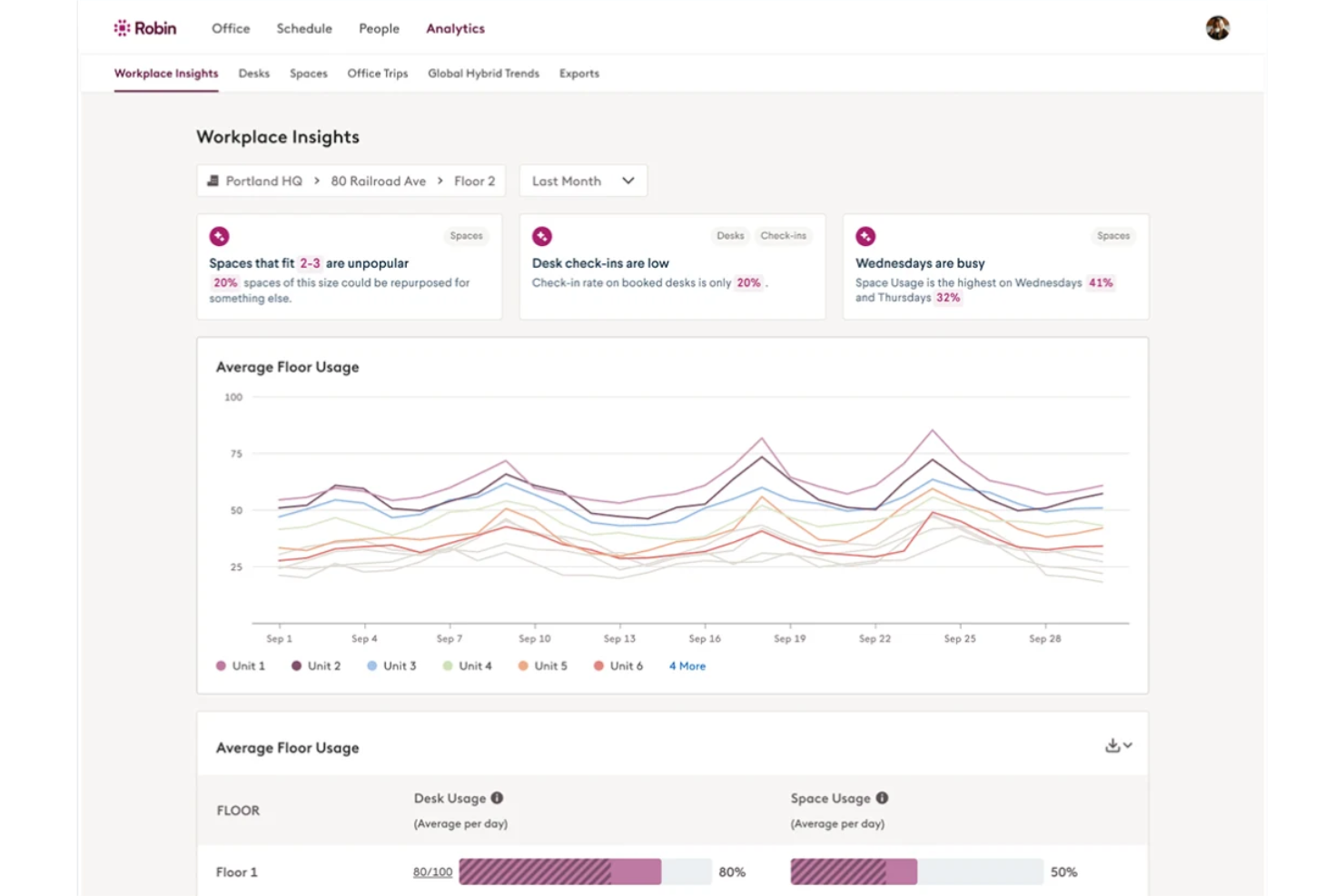Click the Floor 1 row label
This screenshot has height=896, width=1344.
[x=237, y=872]
